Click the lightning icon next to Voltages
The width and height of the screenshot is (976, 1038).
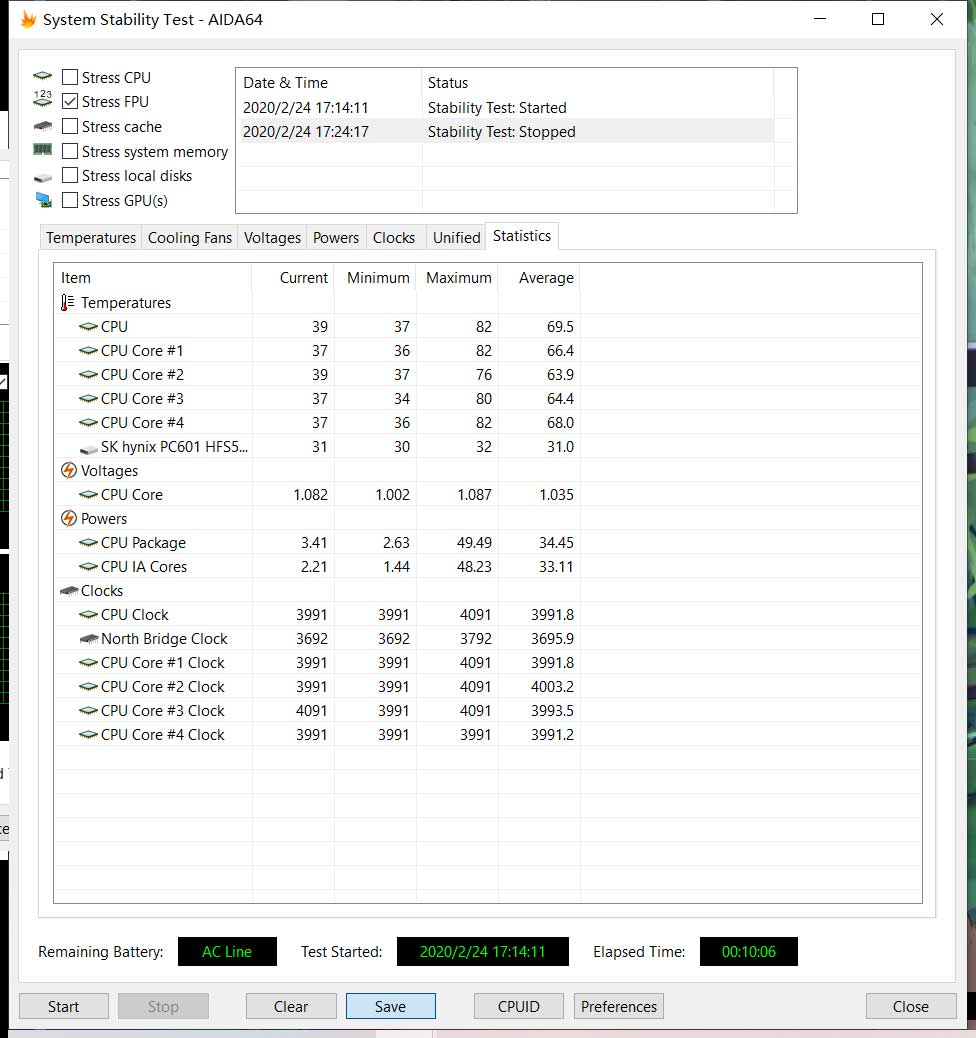pyautogui.click(x=69, y=470)
